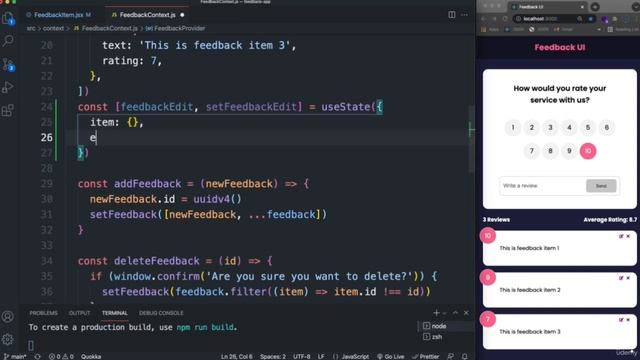Open the editor More Actions menu

point(464,15)
